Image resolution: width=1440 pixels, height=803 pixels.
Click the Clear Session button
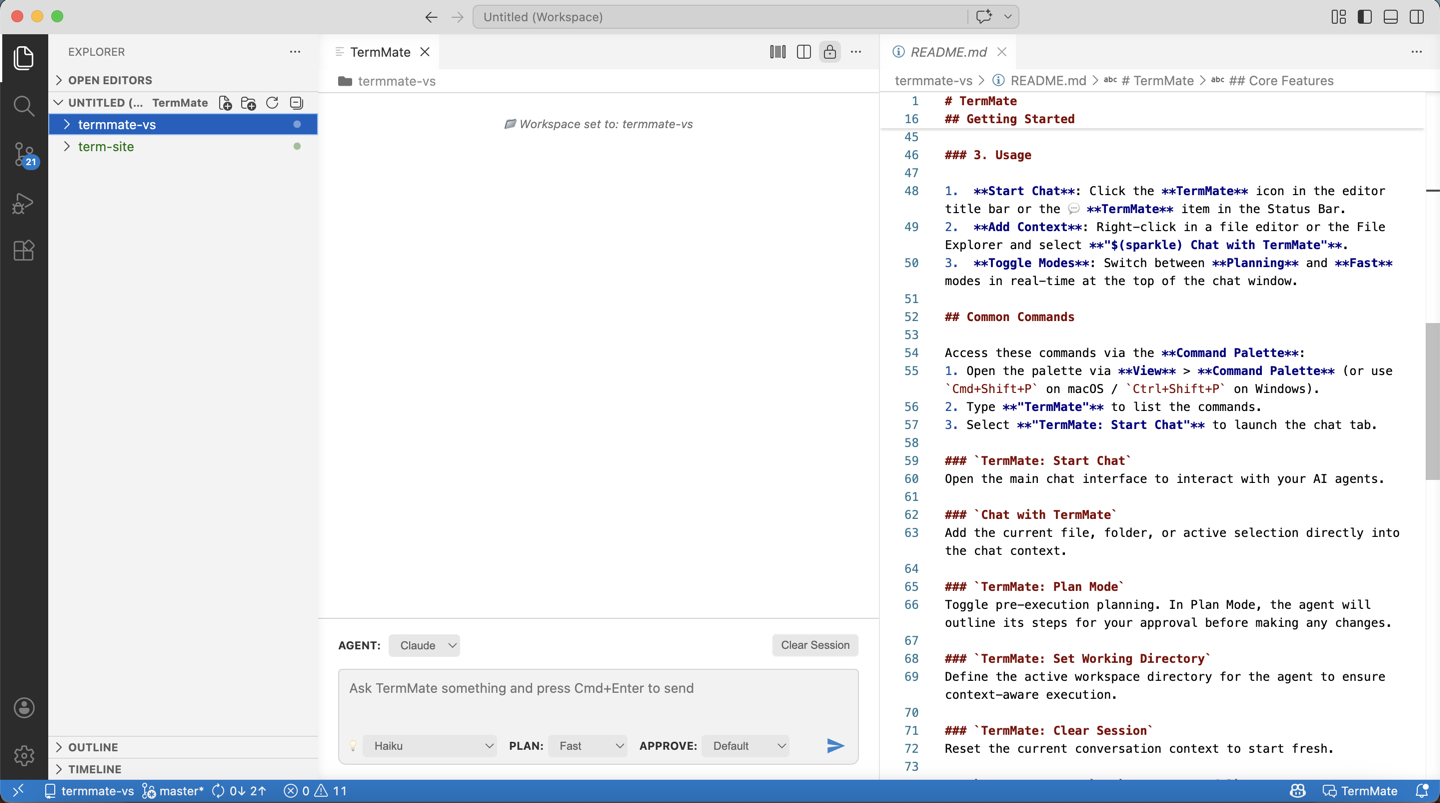coord(815,646)
